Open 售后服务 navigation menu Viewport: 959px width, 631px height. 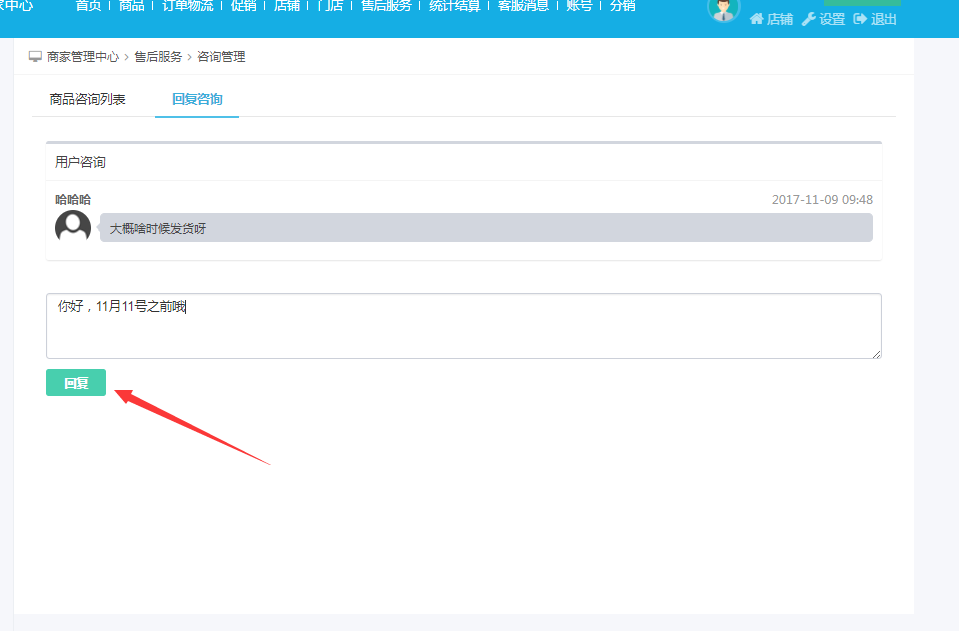tap(386, 5)
